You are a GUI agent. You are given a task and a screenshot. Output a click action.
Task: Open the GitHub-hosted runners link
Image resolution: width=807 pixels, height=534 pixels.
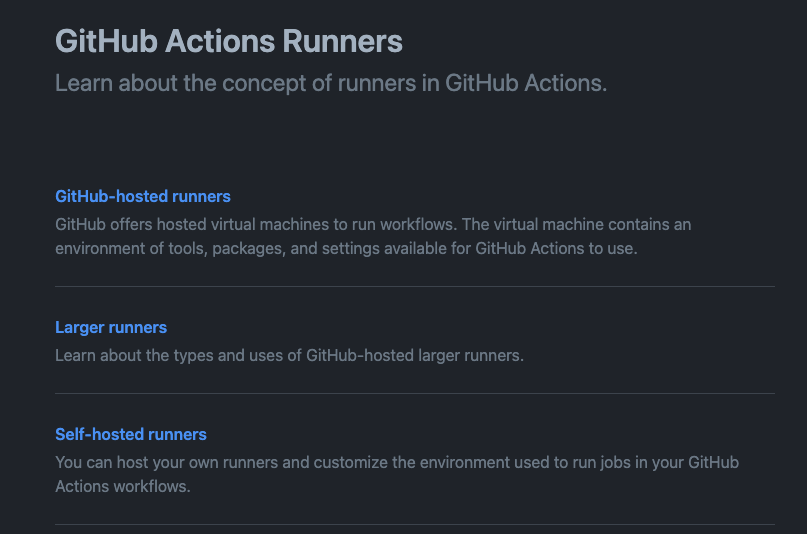pos(143,196)
